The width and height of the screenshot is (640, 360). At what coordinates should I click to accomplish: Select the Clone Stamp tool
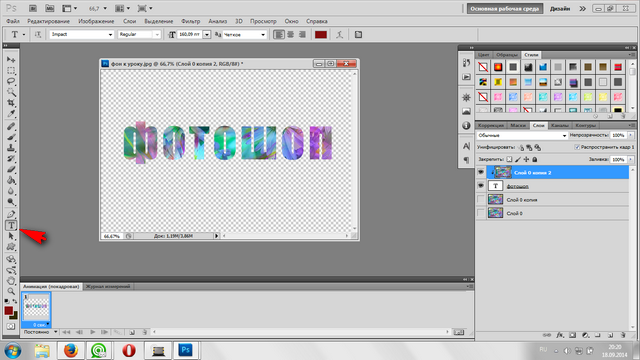(11, 148)
